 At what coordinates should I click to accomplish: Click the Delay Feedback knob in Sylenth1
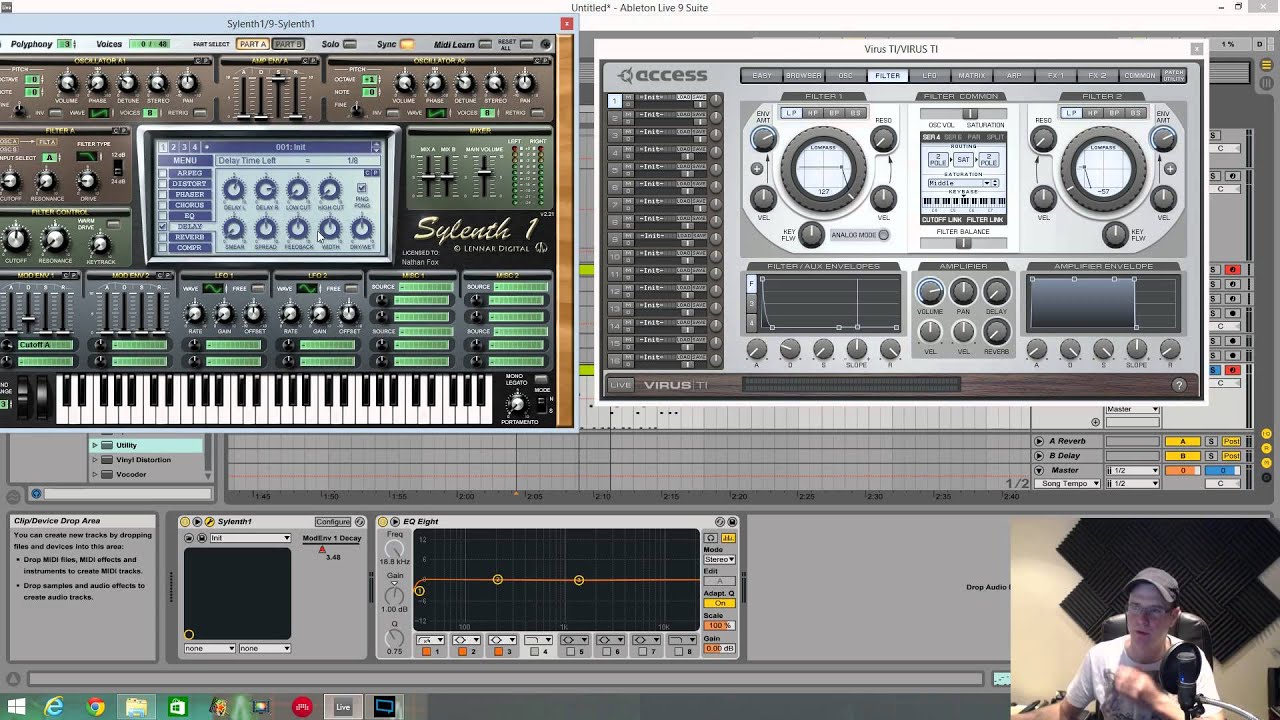297,229
